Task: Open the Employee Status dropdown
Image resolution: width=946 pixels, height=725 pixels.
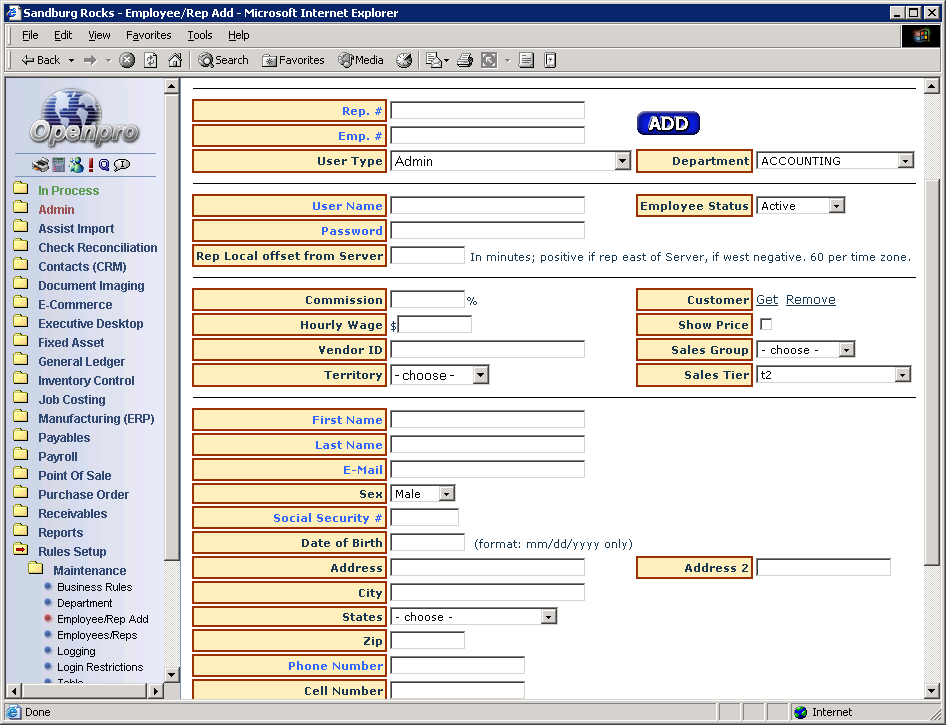Action: (x=837, y=206)
